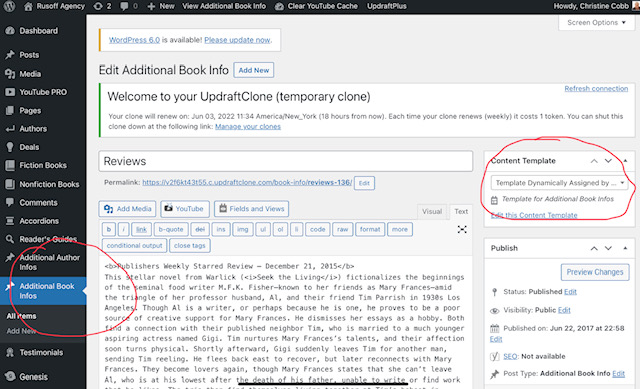Screen dimensions: 640x389
Task: Move Content Template box down
Action: 608,161
